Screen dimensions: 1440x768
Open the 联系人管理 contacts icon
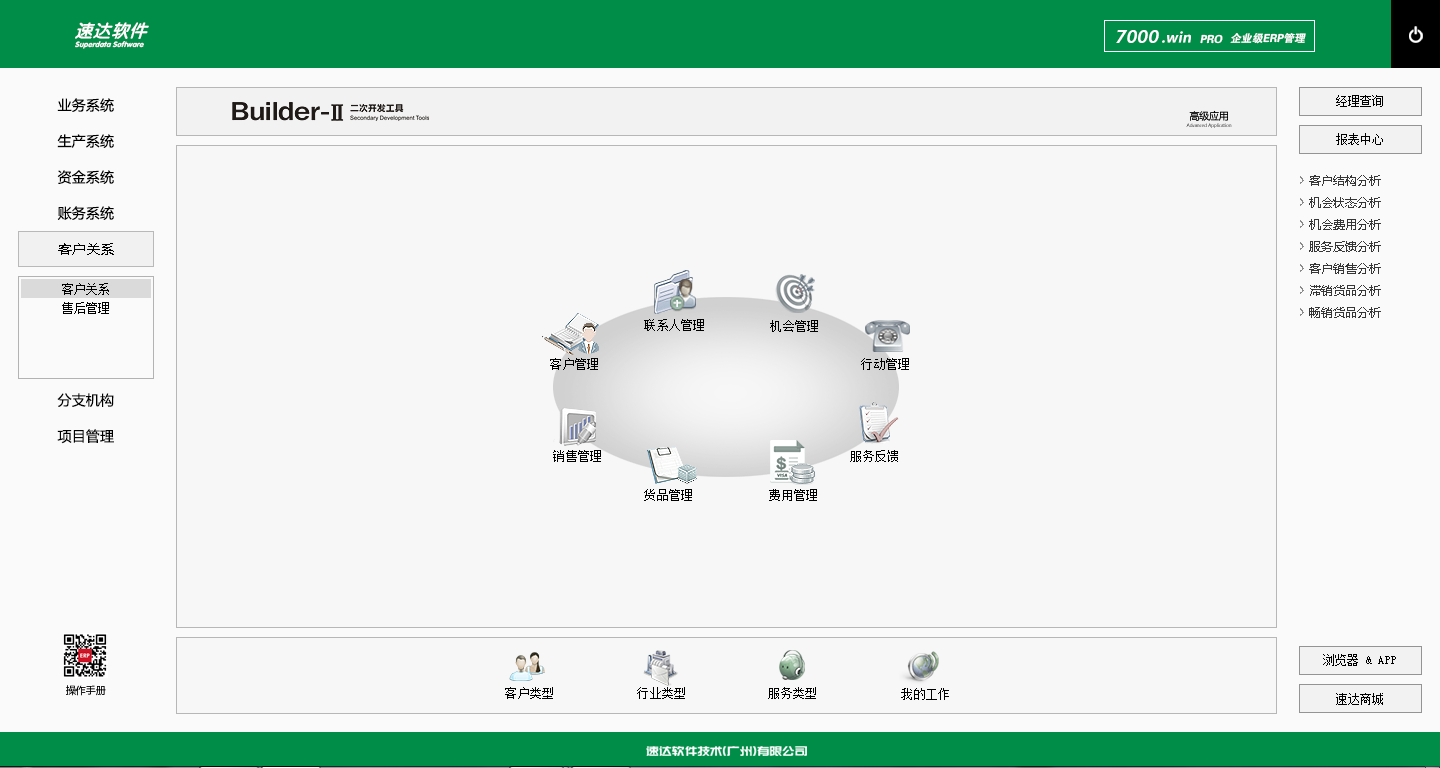(x=674, y=292)
